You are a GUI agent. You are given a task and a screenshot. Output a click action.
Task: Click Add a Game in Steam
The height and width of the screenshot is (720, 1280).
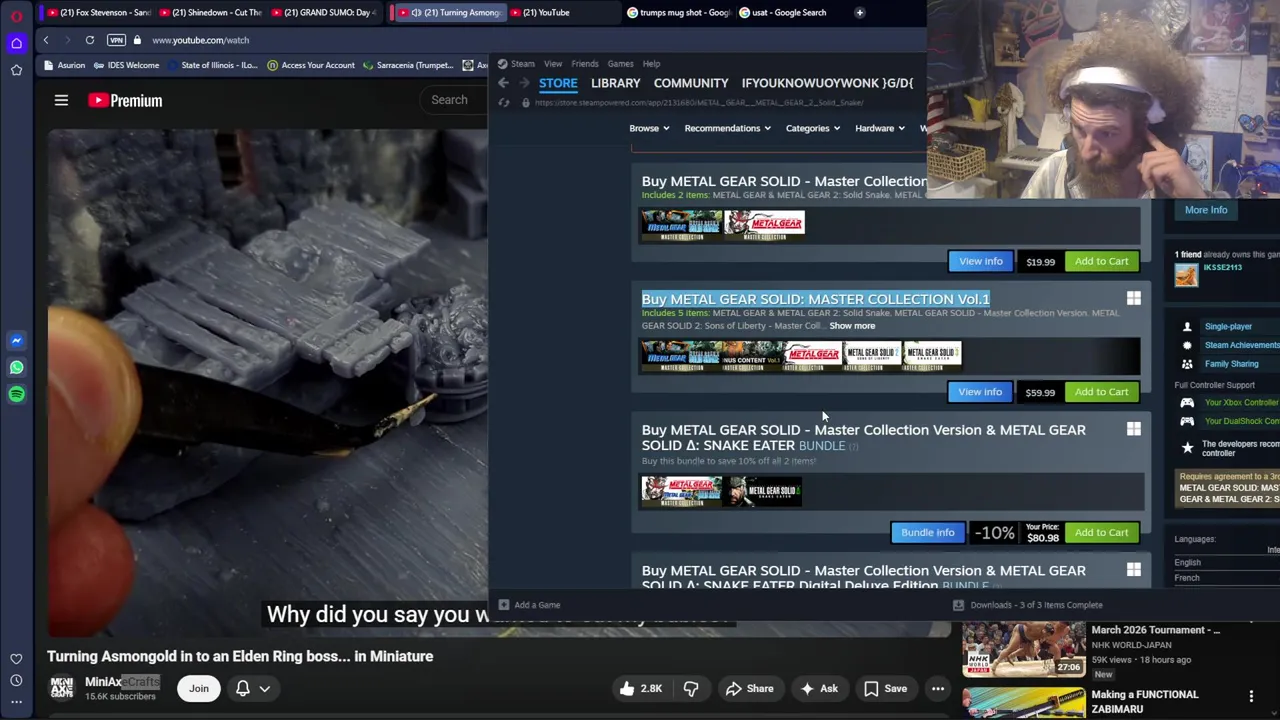(x=530, y=605)
